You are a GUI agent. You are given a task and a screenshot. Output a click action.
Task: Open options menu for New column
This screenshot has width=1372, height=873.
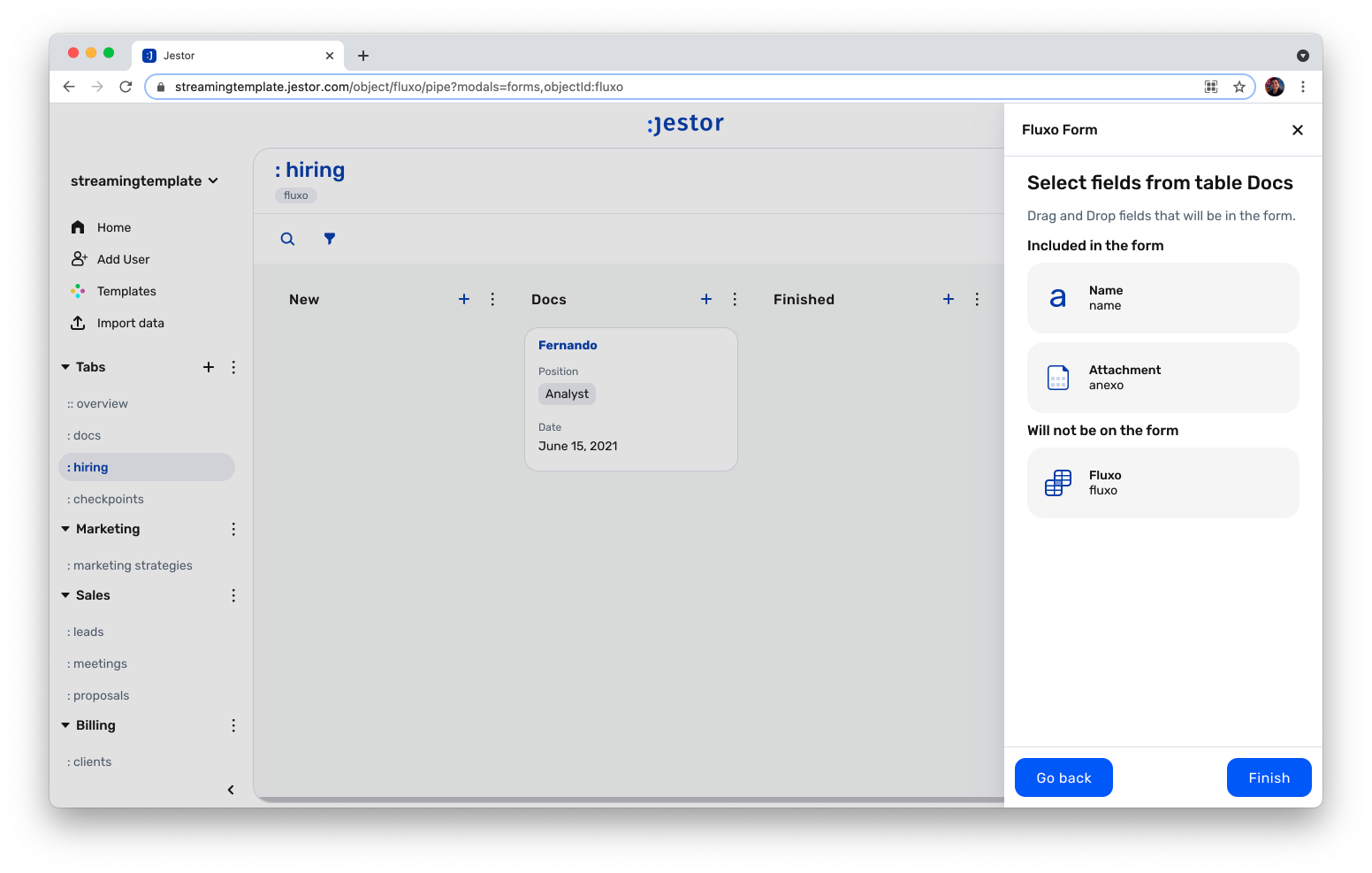point(492,299)
